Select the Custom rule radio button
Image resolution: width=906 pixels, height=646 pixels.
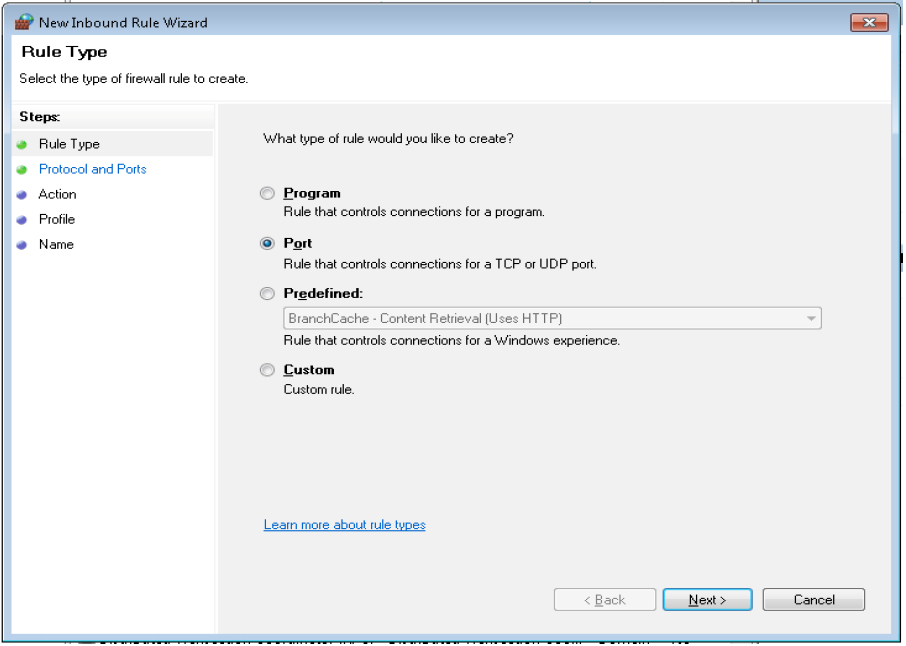click(x=267, y=370)
